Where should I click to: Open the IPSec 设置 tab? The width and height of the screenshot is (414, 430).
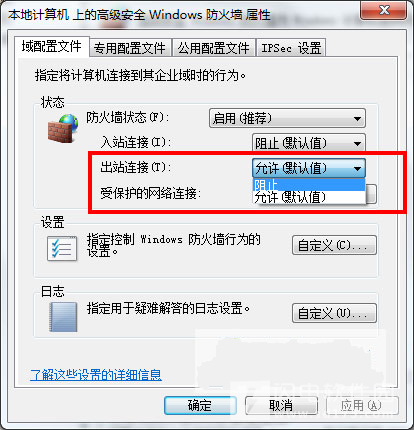tap(291, 48)
